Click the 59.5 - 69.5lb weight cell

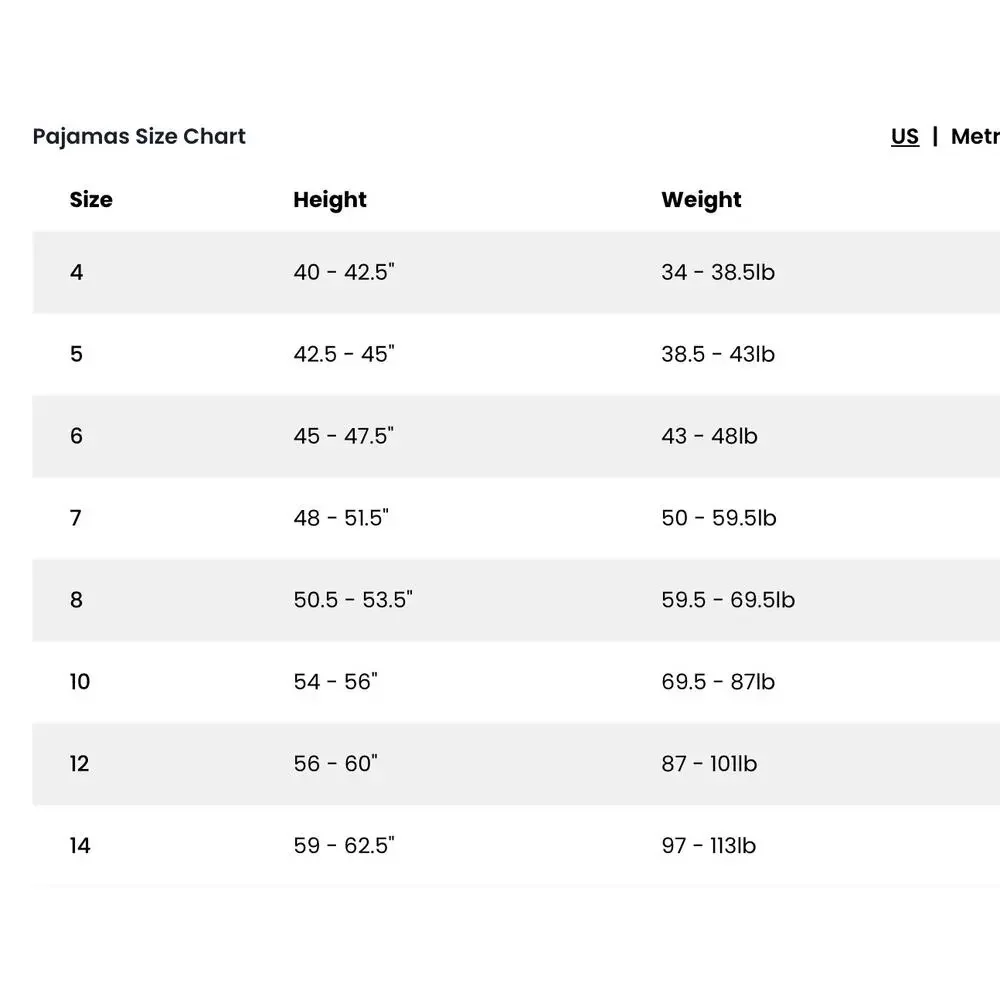click(728, 600)
